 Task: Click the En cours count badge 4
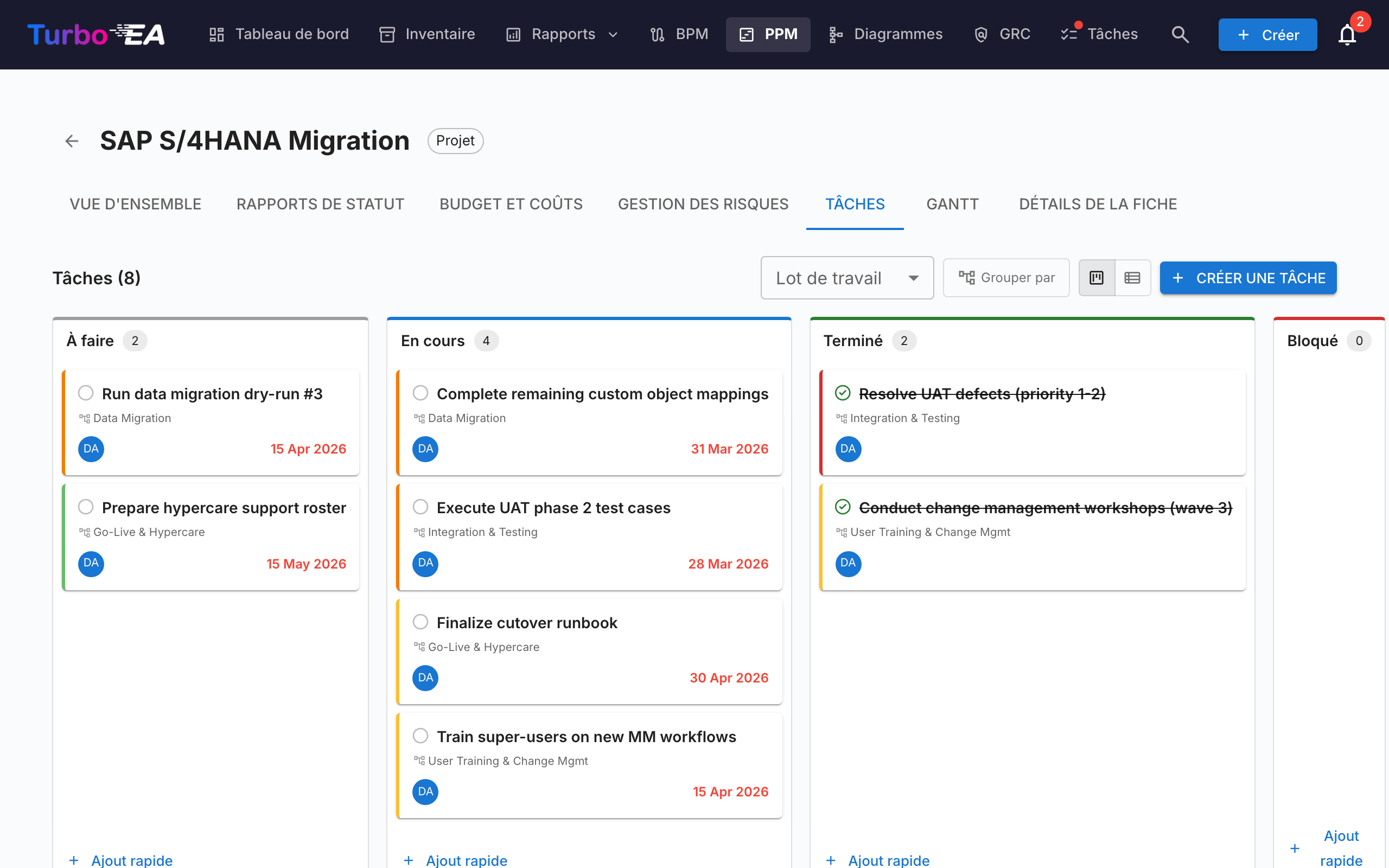click(x=486, y=341)
